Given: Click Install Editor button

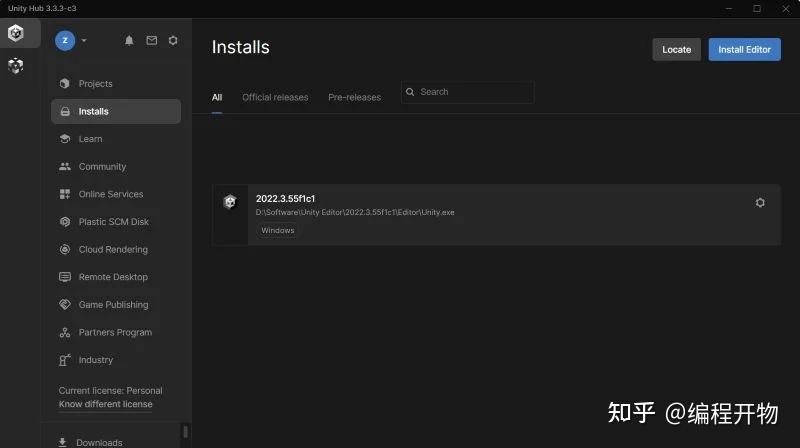Looking at the screenshot, I should tap(744, 49).
